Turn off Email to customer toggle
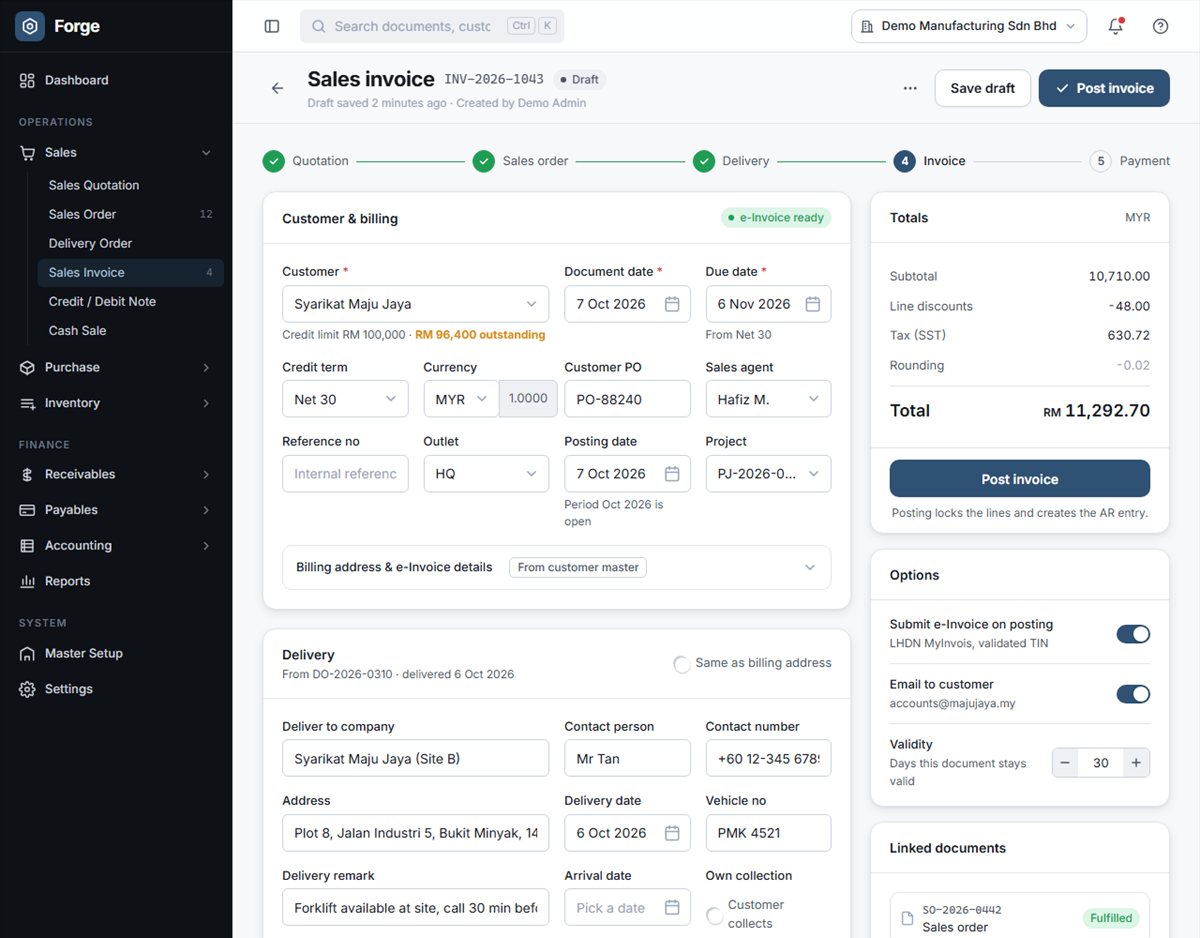Screen dimensions: 1200x938 tap(1133, 694)
